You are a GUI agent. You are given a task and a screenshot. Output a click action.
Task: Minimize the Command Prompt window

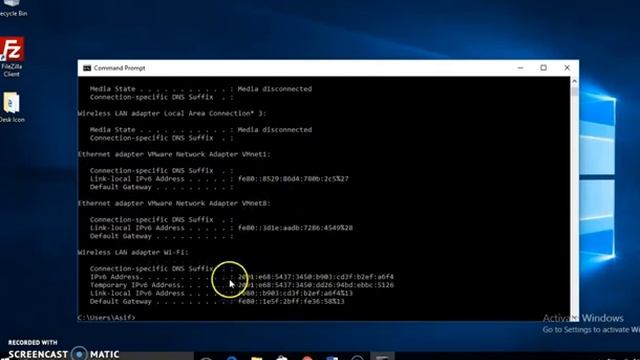[x=520, y=68]
